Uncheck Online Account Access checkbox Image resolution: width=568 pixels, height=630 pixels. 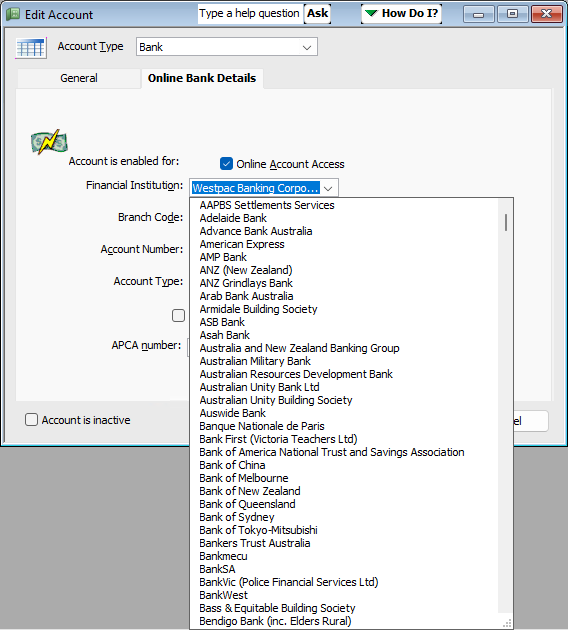pyautogui.click(x=226, y=164)
